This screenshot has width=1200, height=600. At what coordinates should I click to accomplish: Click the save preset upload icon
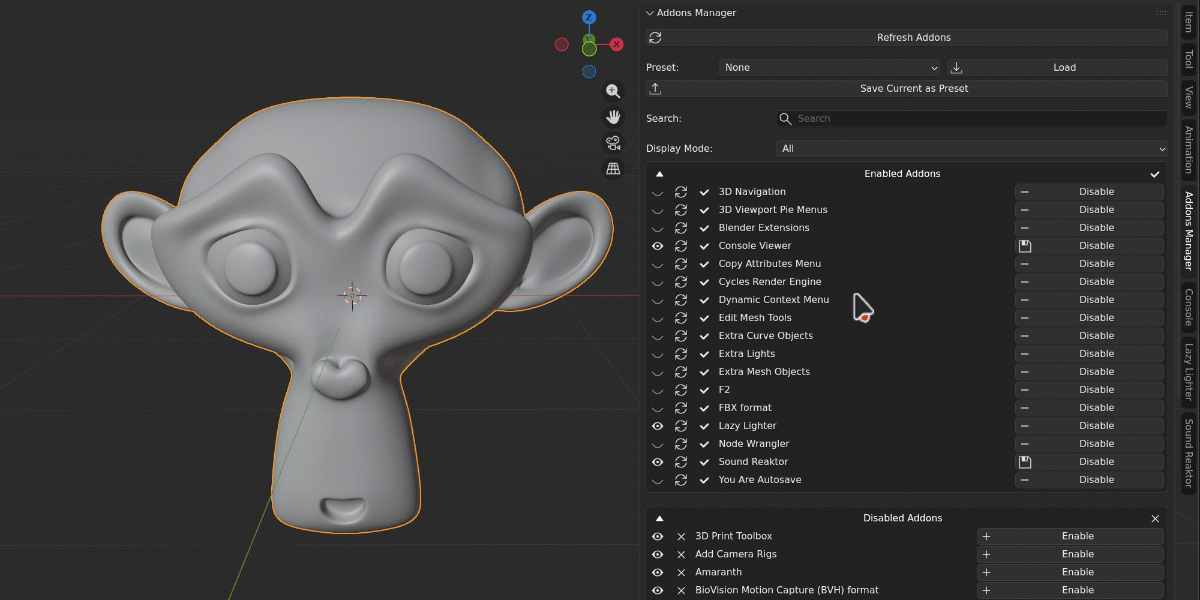click(x=655, y=88)
